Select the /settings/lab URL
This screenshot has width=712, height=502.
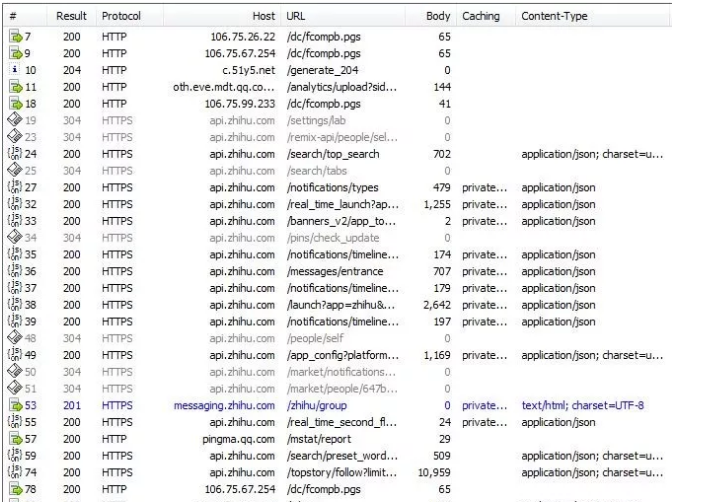click(316, 120)
